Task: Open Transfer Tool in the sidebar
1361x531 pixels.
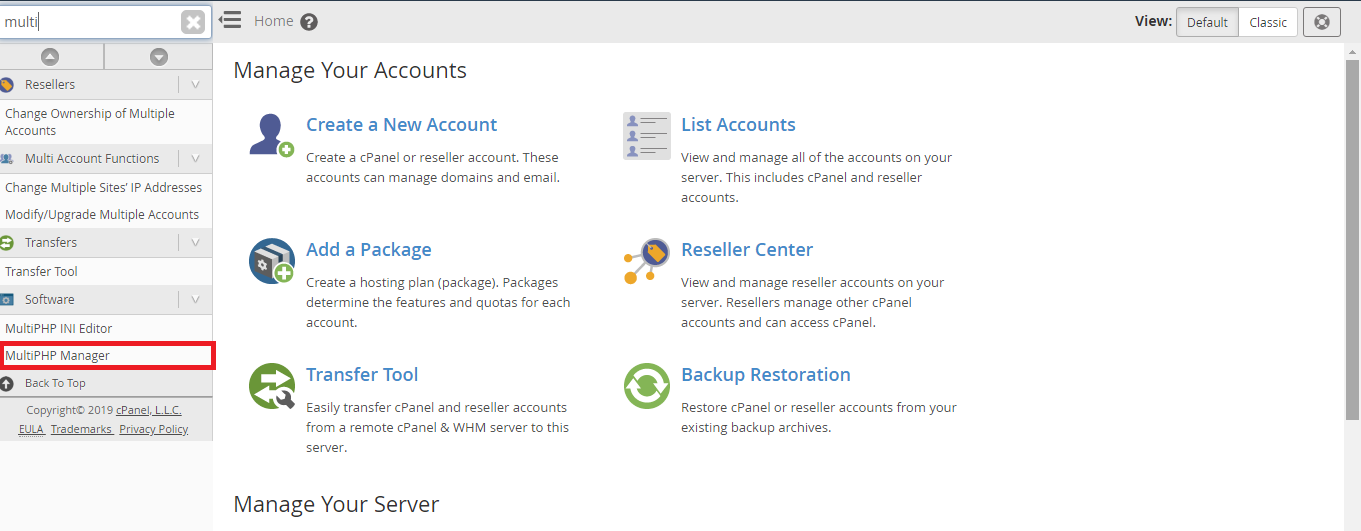Action: [41, 271]
